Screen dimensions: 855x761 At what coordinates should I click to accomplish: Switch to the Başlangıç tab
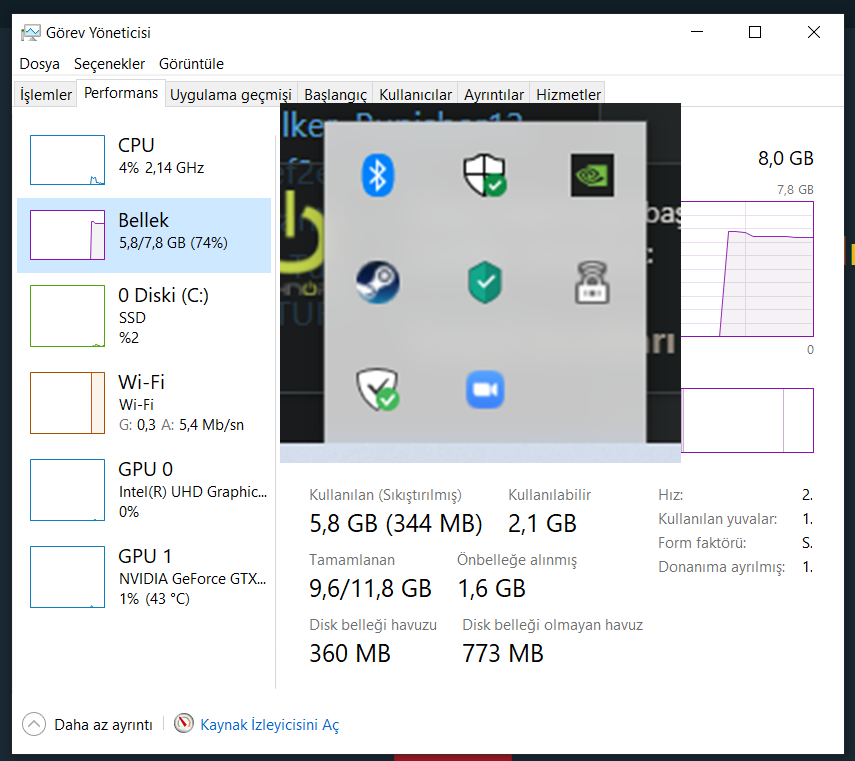[335, 94]
